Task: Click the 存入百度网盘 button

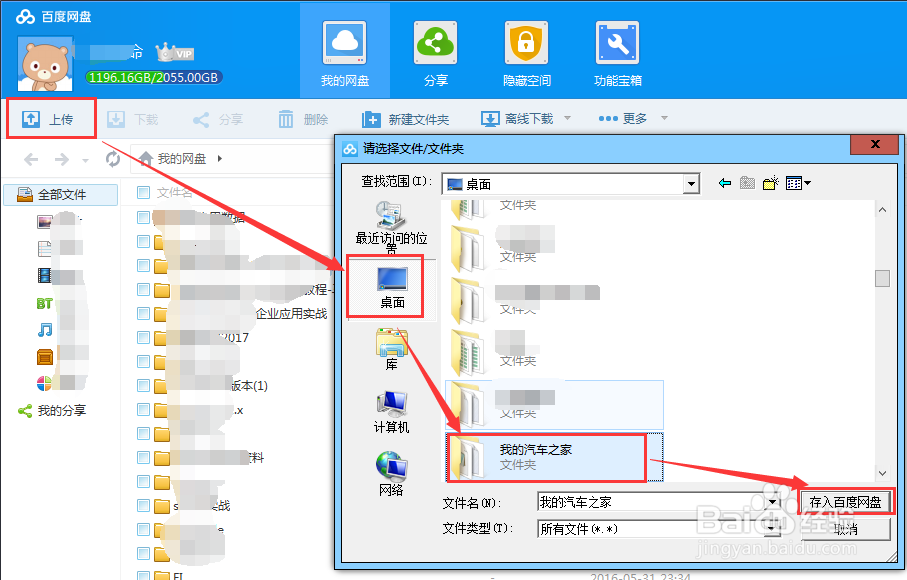Action: (x=845, y=501)
